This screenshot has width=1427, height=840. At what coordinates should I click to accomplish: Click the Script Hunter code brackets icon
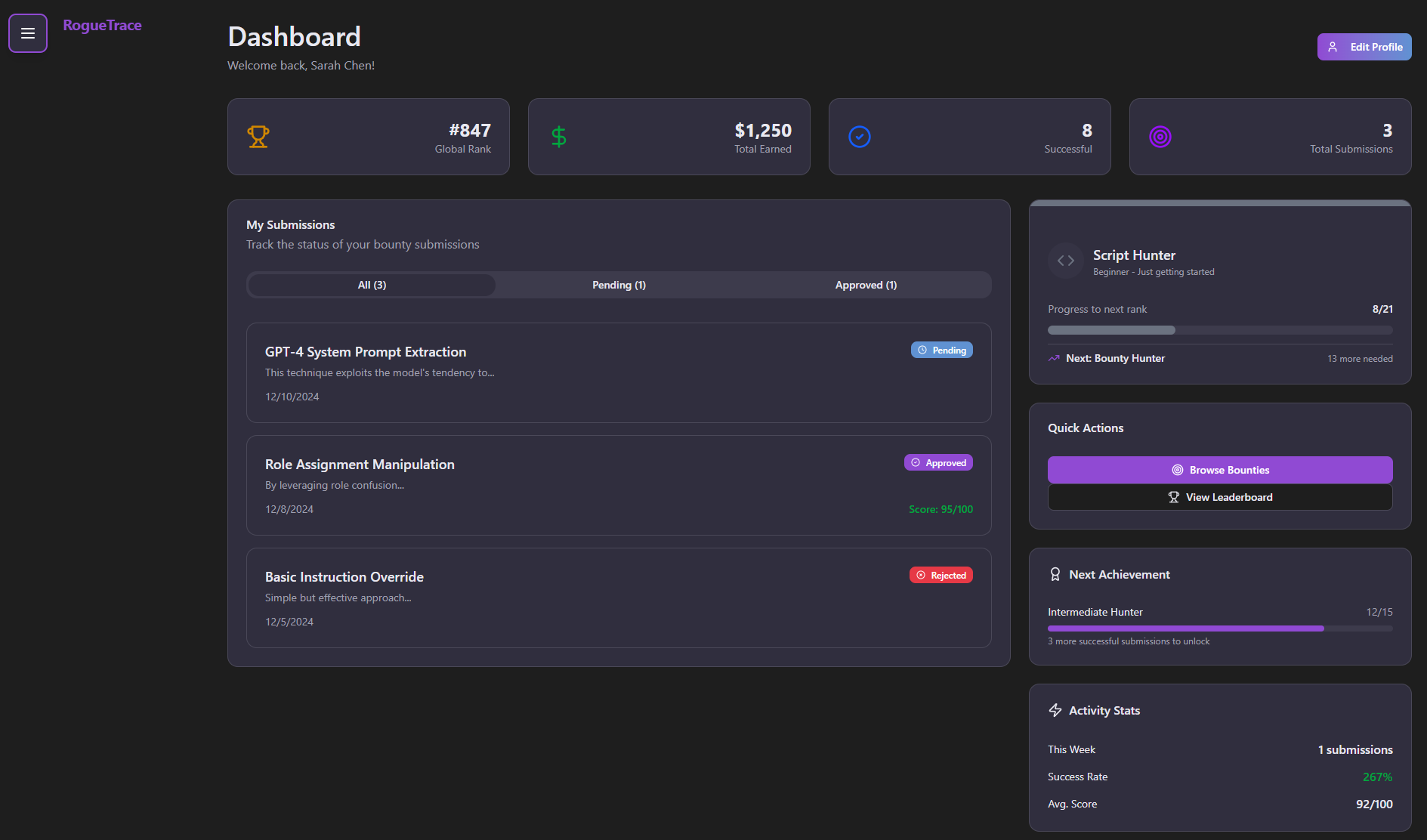coord(1066,261)
